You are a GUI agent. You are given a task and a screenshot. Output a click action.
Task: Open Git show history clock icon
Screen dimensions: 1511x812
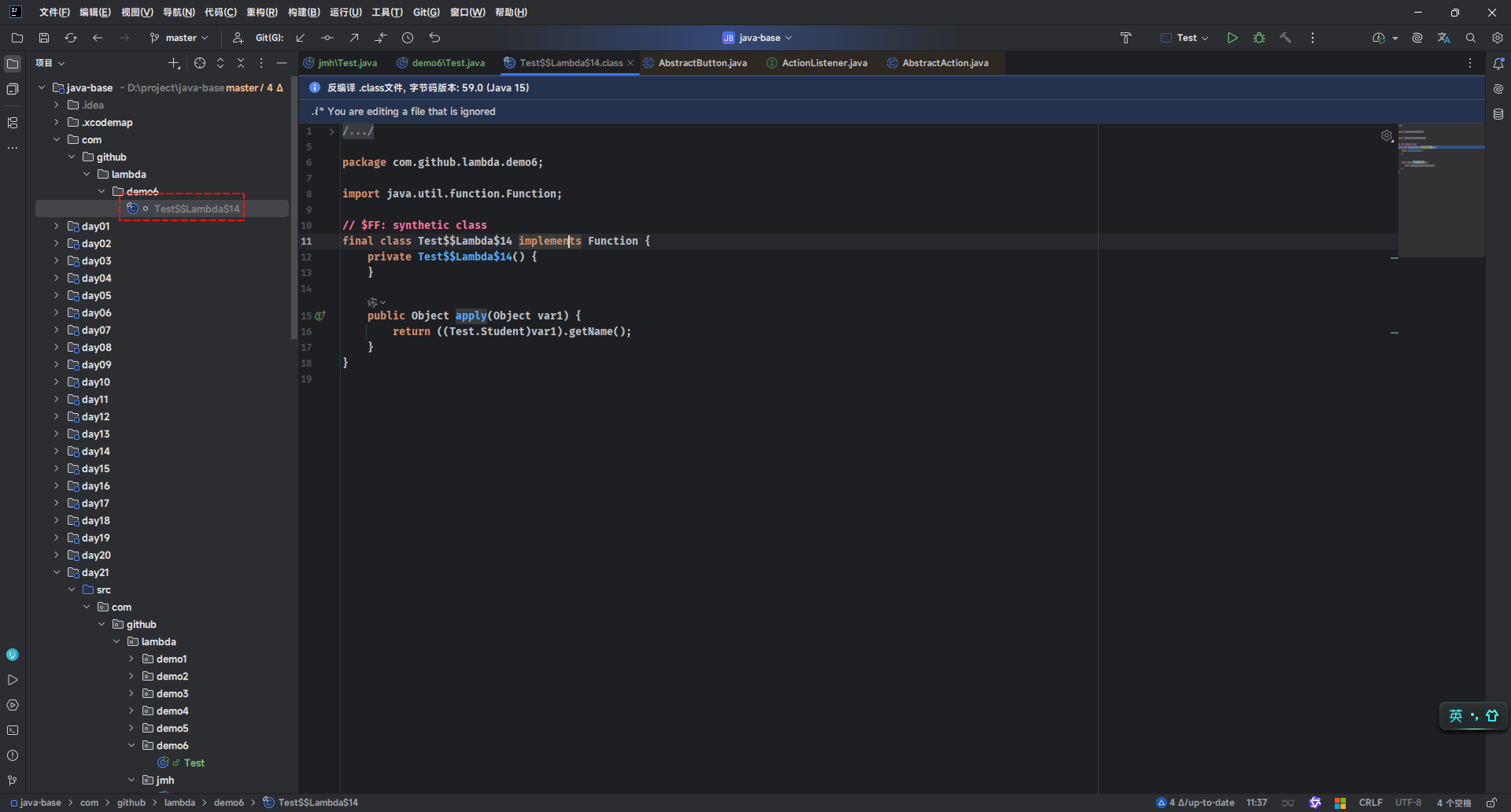(x=408, y=38)
